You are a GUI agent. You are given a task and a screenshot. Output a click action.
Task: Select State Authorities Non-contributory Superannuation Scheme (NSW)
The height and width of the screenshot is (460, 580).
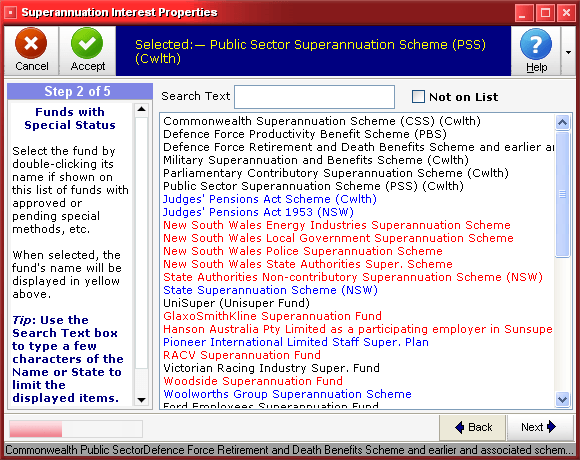click(353, 277)
